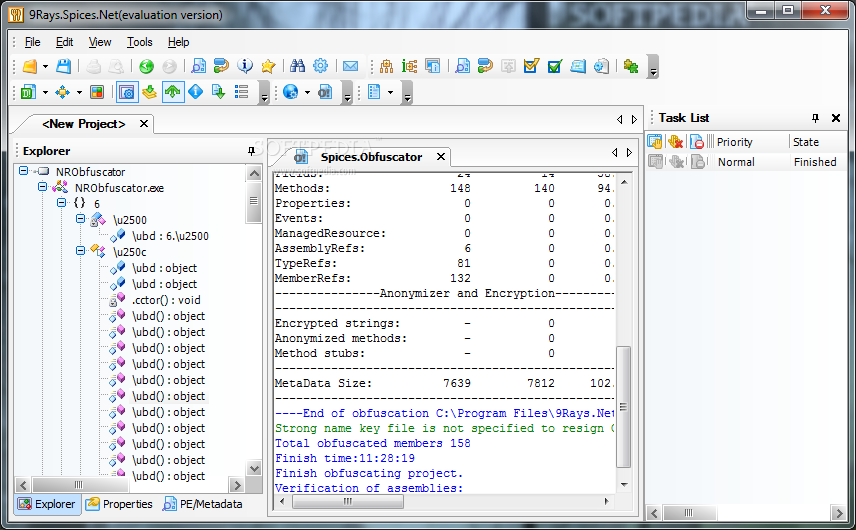This screenshot has height=530, width=856.
Task: Click the Task List red no-entry document icon
Action: (697, 142)
